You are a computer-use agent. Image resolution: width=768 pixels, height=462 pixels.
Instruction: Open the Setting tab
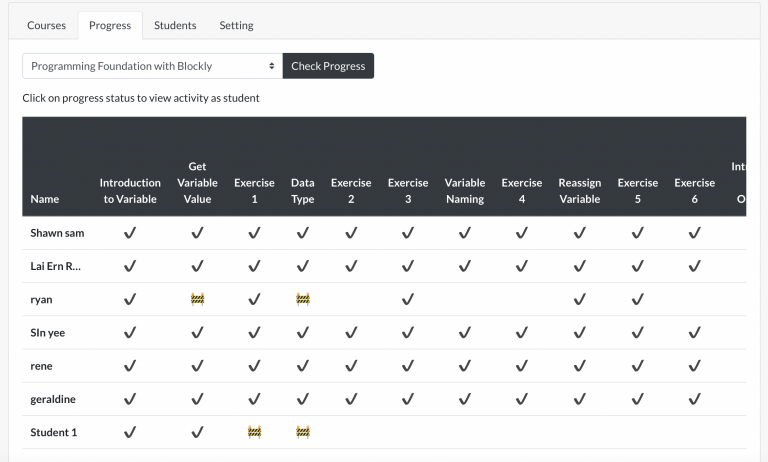pyautogui.click(x=236, y=25)
